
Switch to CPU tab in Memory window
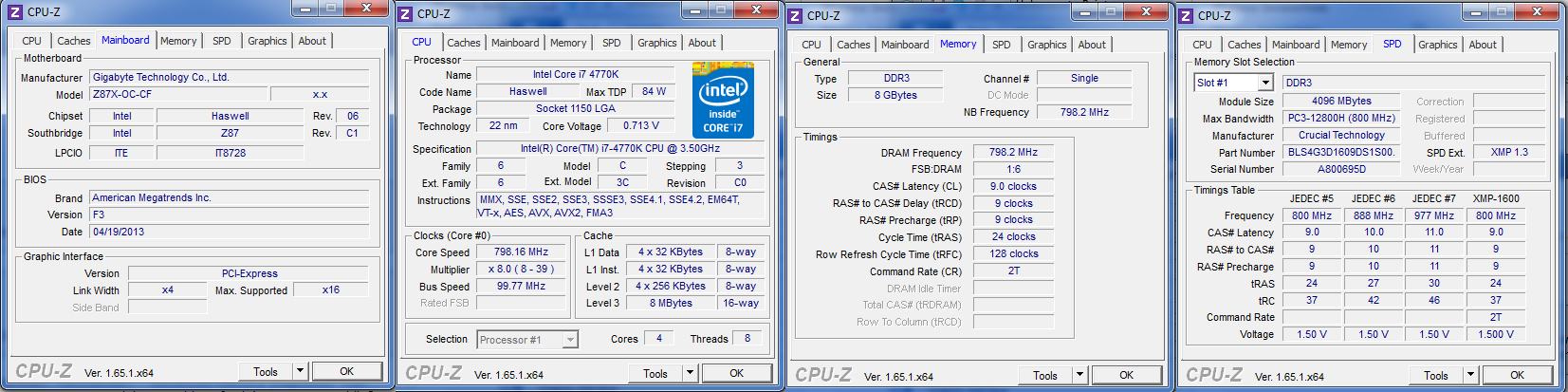click(811, 45)
